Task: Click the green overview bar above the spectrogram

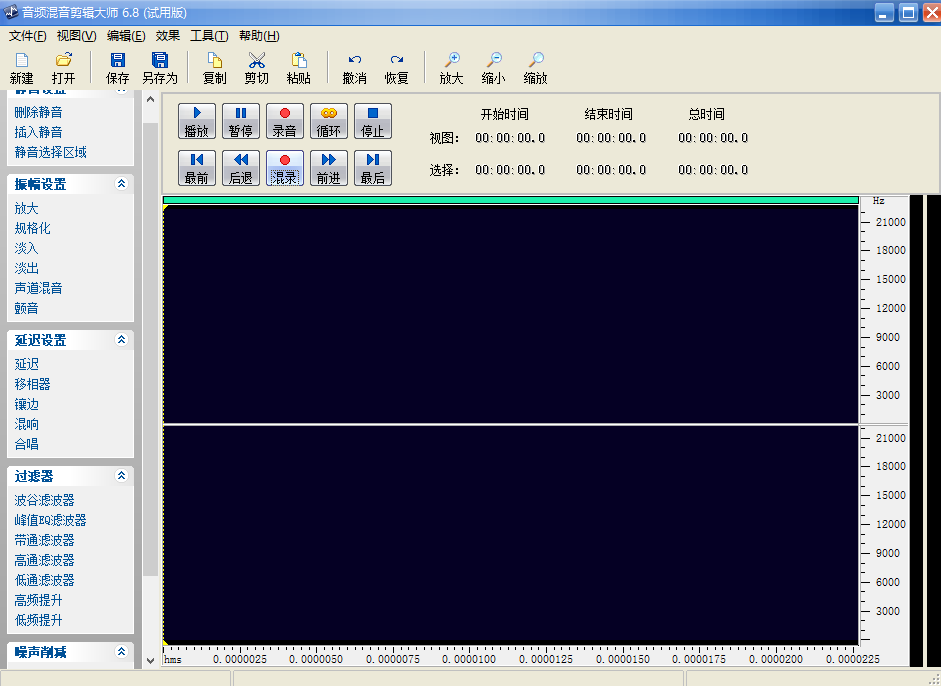Action: pyautogui.click(x=510, y=200)
